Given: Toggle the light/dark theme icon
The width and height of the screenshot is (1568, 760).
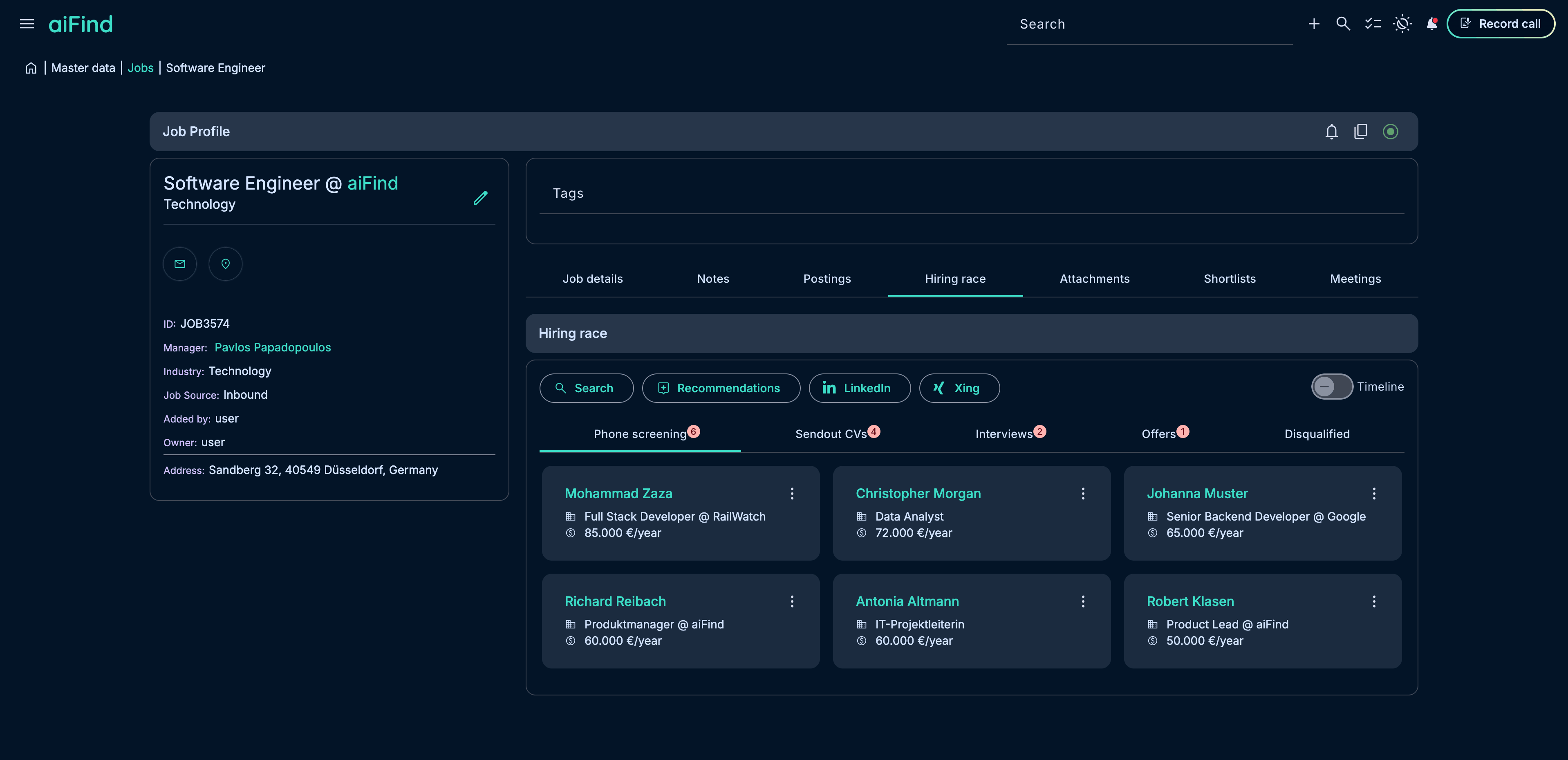Looking at the screenshot, I should (x=1402, y=24).
